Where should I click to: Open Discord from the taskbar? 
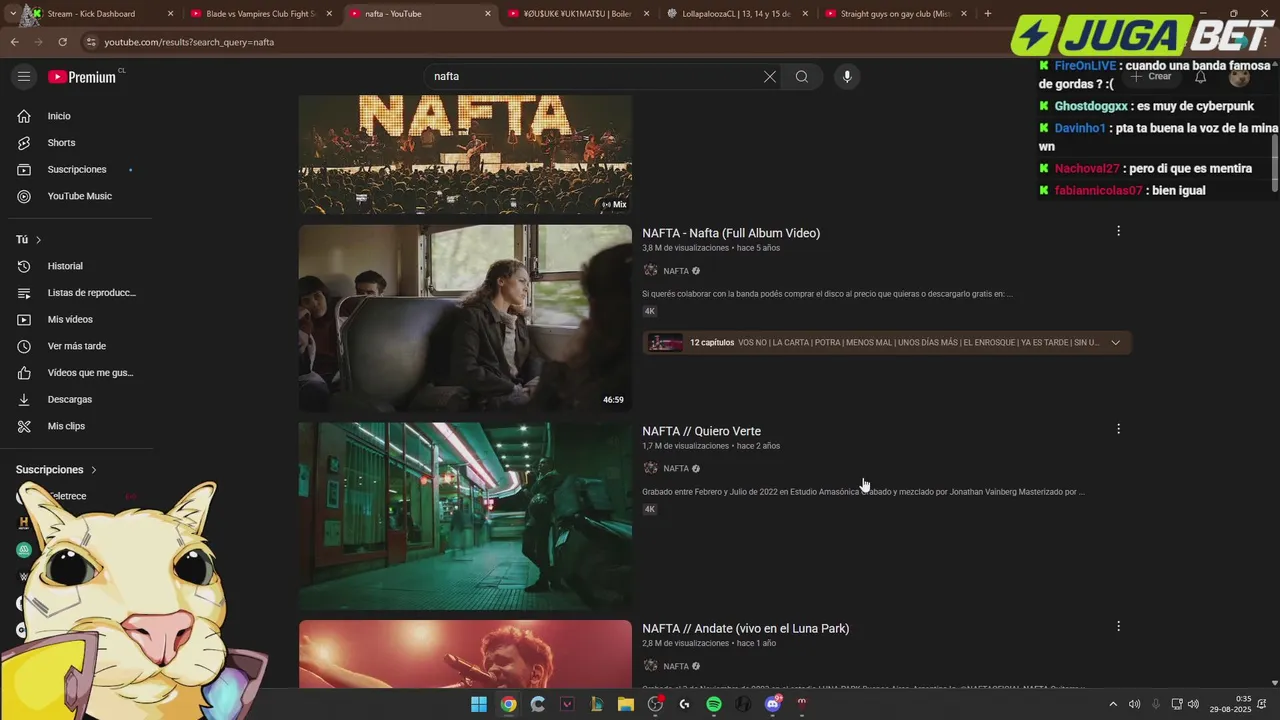point(772,704)
